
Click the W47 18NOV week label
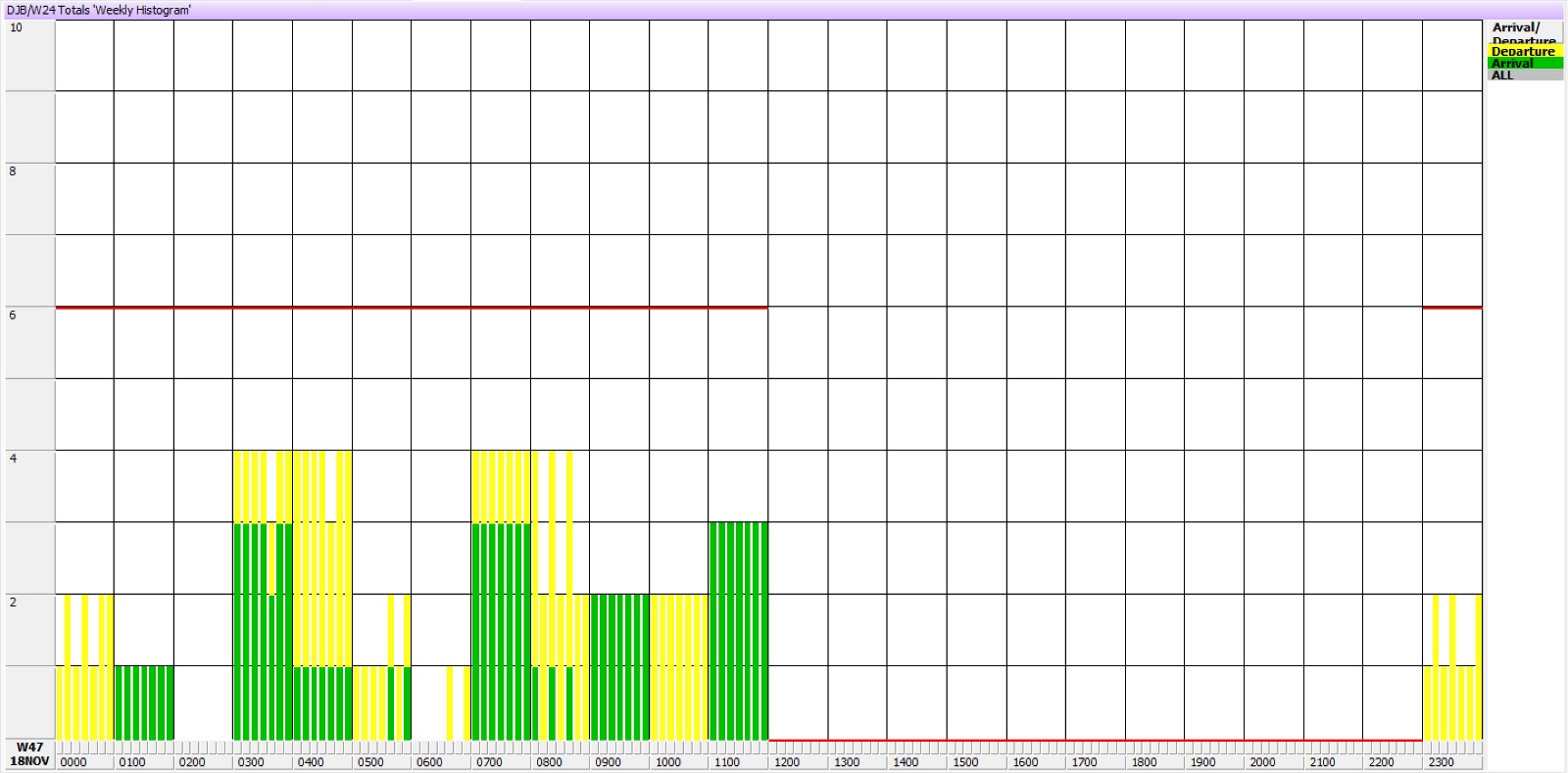click(x=29, y=754)
